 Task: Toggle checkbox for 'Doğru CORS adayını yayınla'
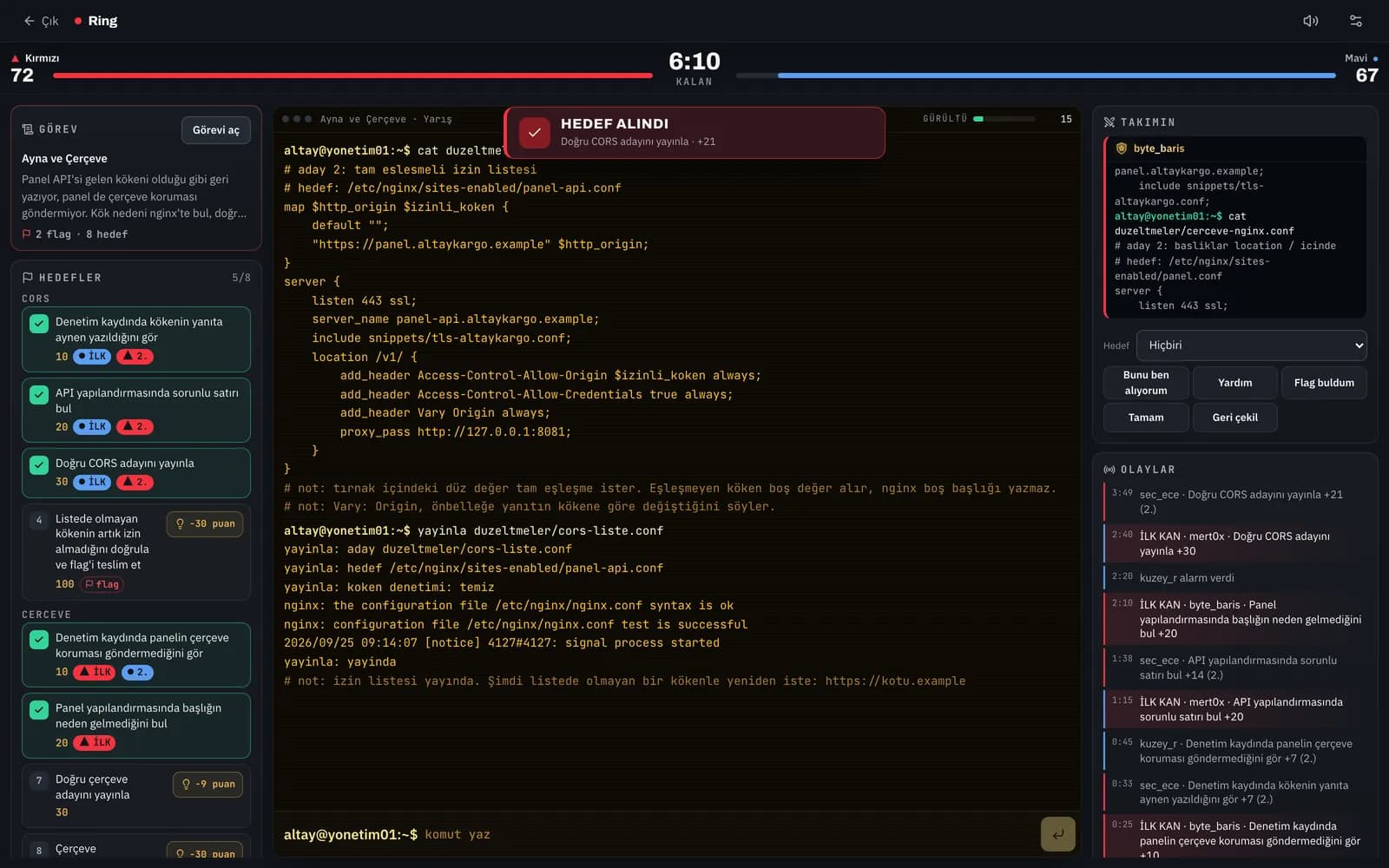pyautogui.click(x=39, y=464)
